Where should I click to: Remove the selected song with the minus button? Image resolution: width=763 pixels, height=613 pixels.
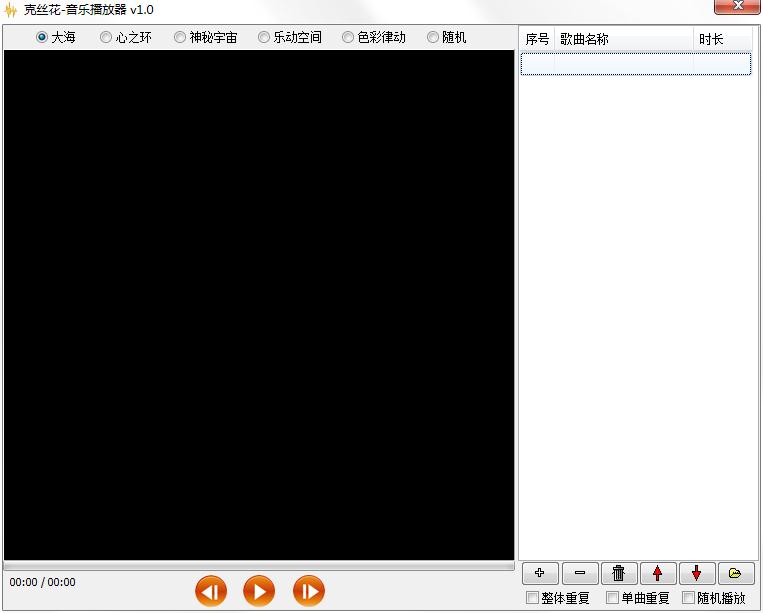[x=580, y=573]
